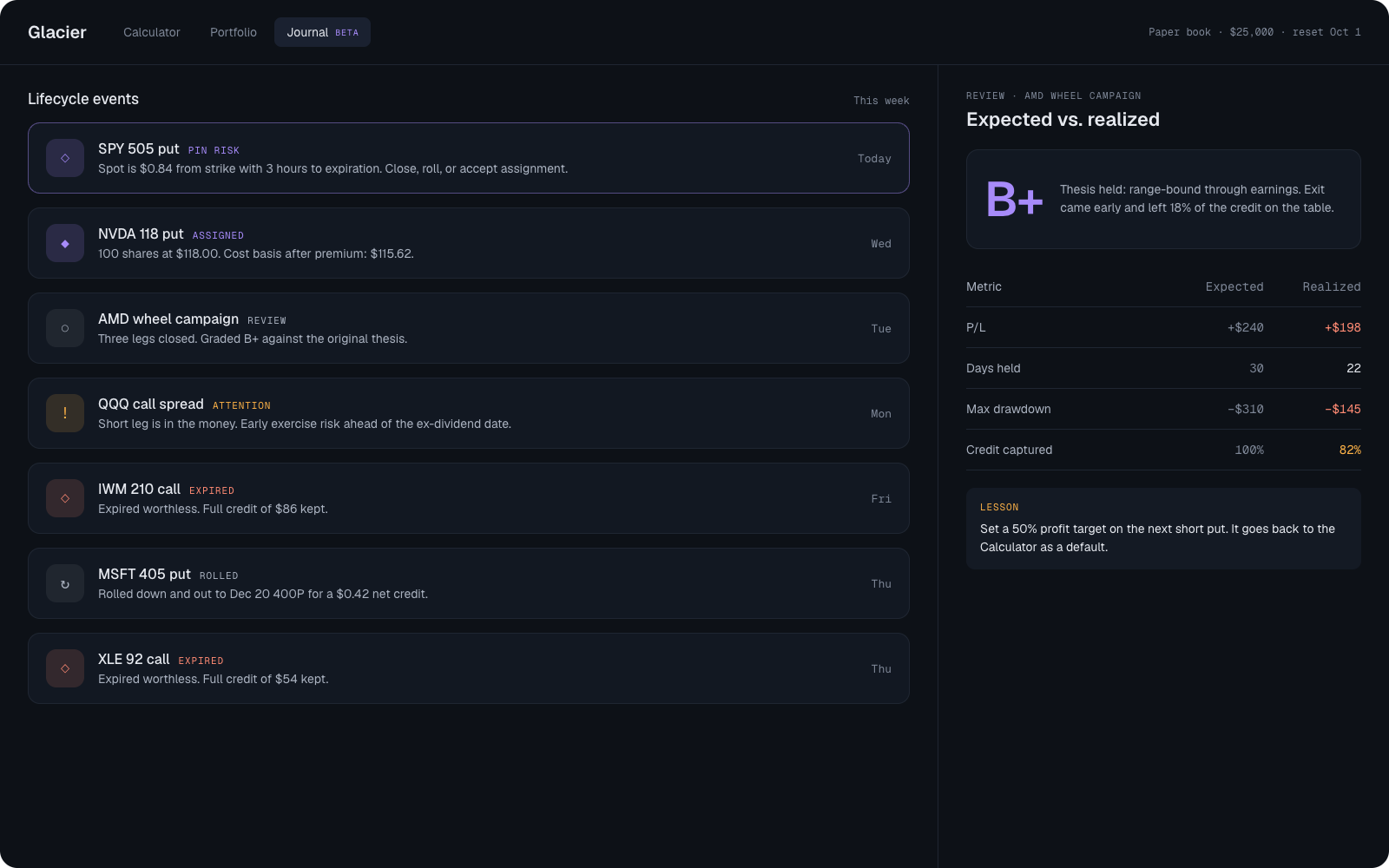This screenshot has height=868, width=1389.
Task: Click the IWM 210 call expired icon
Action: coord(65,498)
